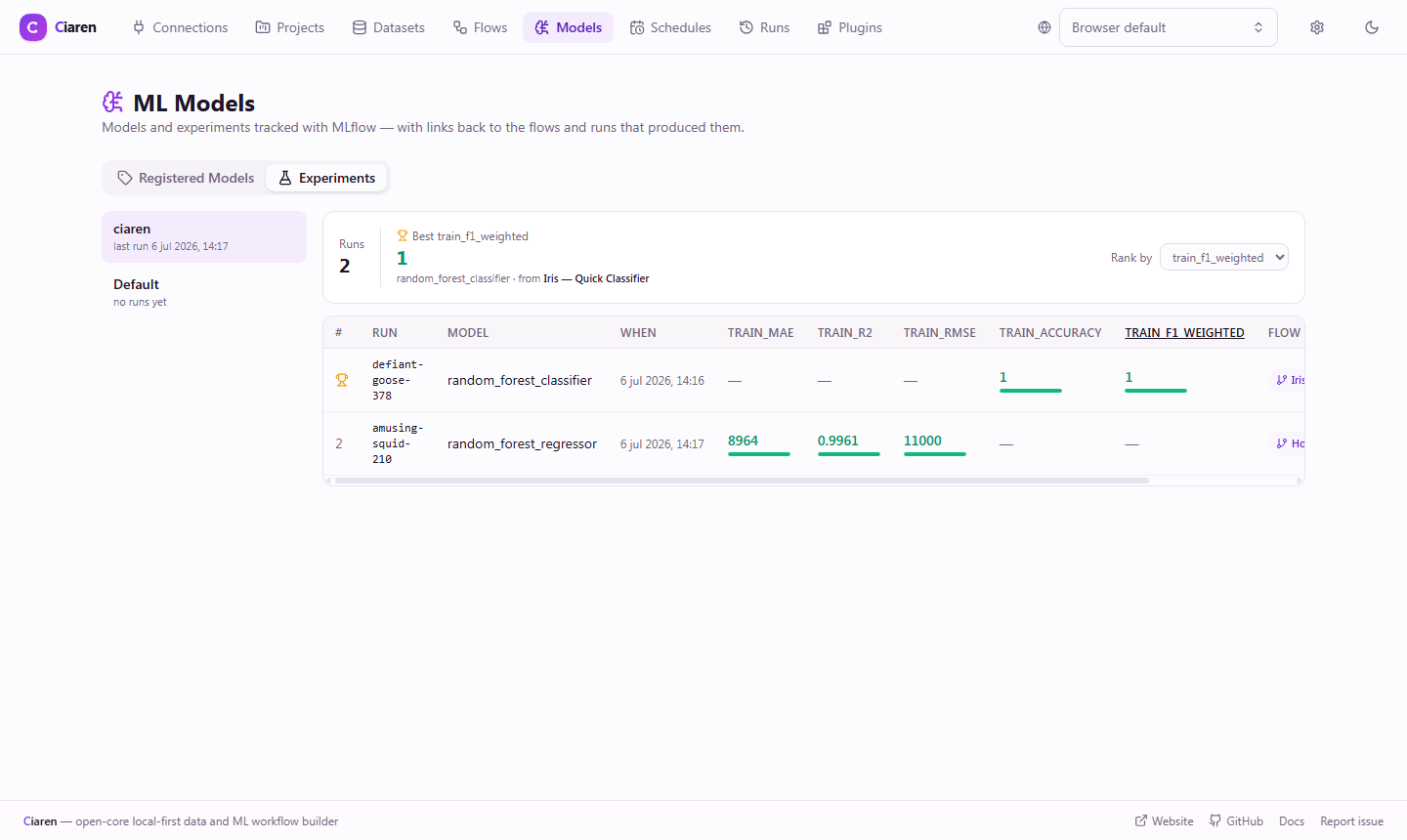Click the green train_mae progress bar
Image resolution: width=1407 pixels, height=840 pixels.
(759, 454)
